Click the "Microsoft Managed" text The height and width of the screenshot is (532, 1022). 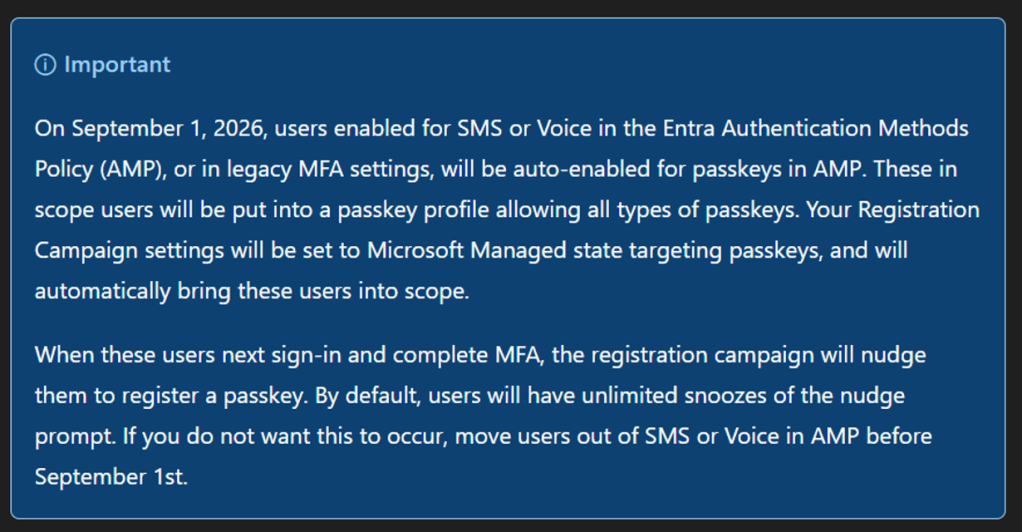[466, 250]
